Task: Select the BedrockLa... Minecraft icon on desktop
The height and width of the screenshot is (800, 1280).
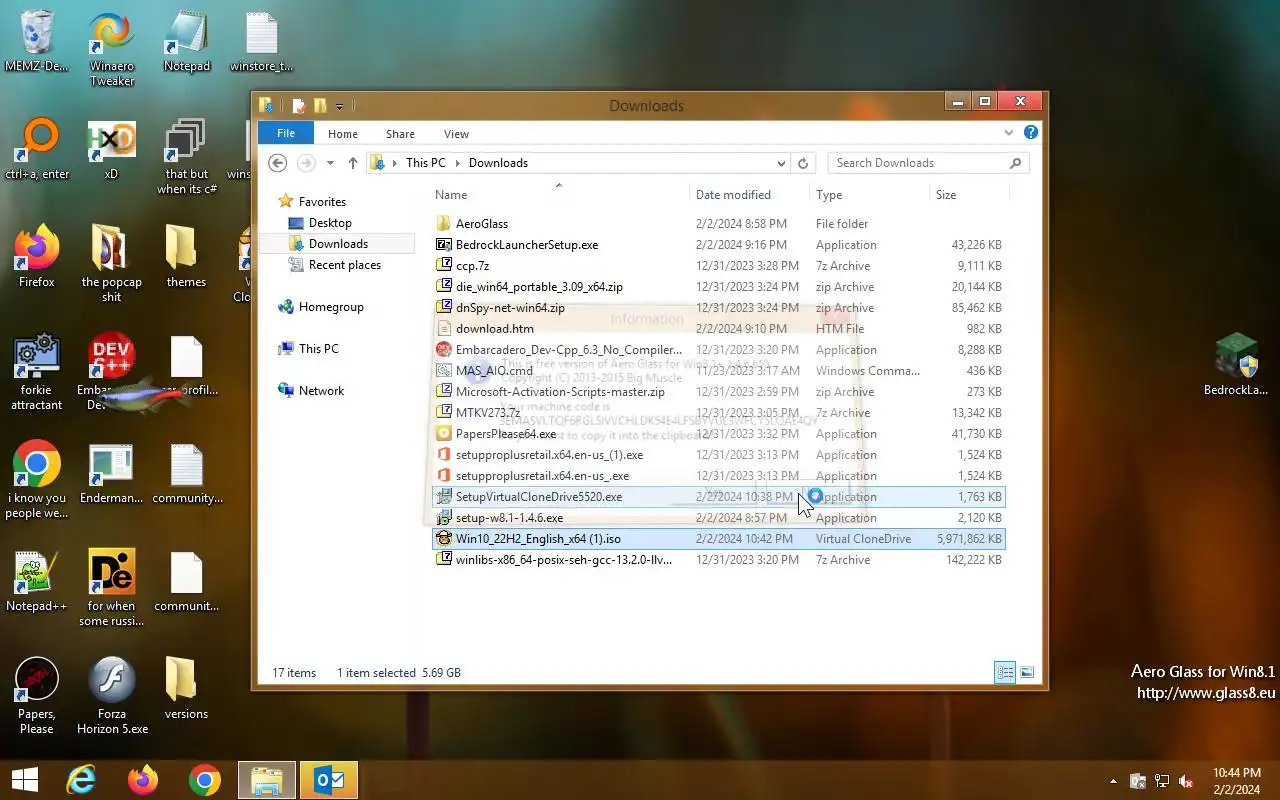Action: pyautogui.click(x=1235, y=365)
